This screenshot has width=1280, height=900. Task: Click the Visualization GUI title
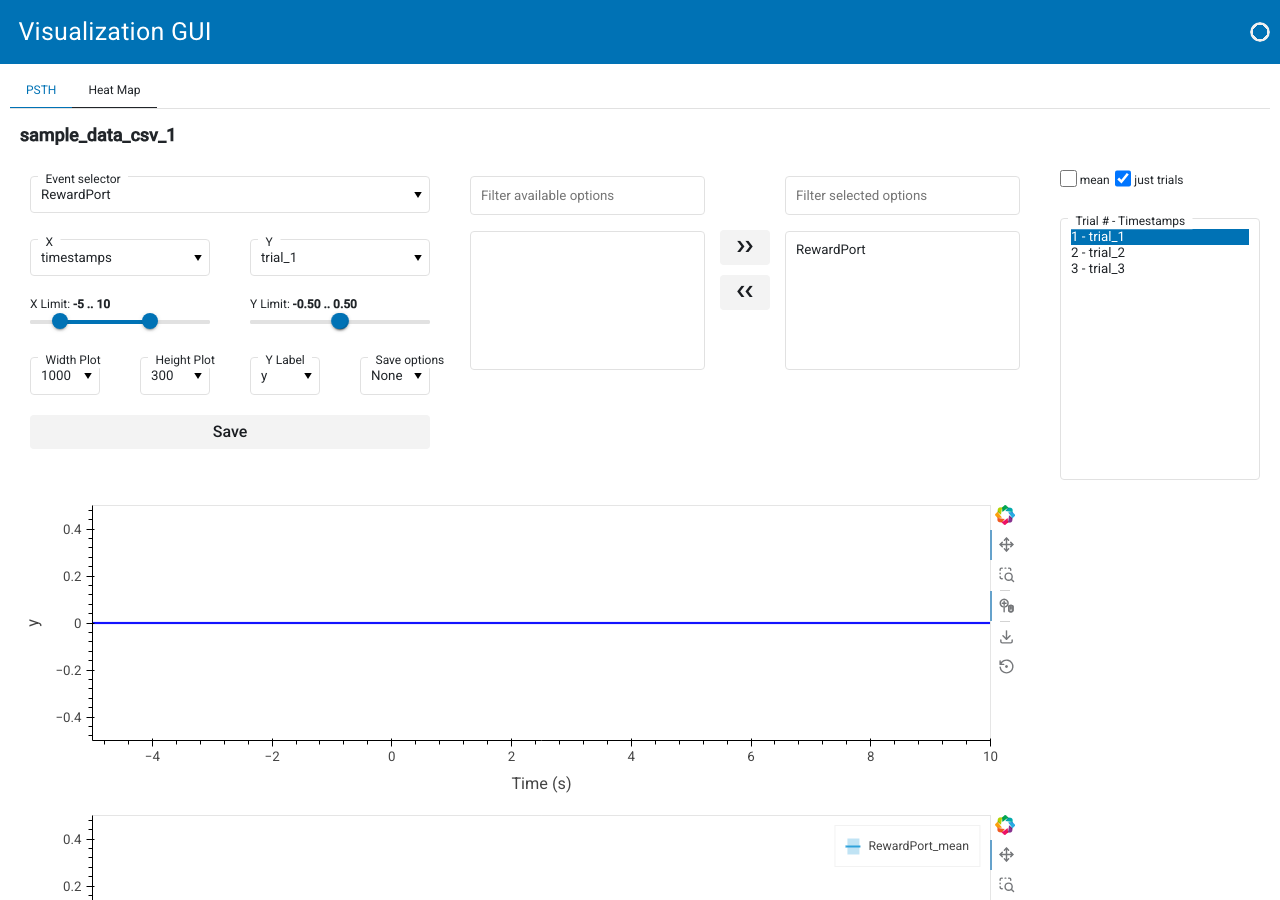115,31
